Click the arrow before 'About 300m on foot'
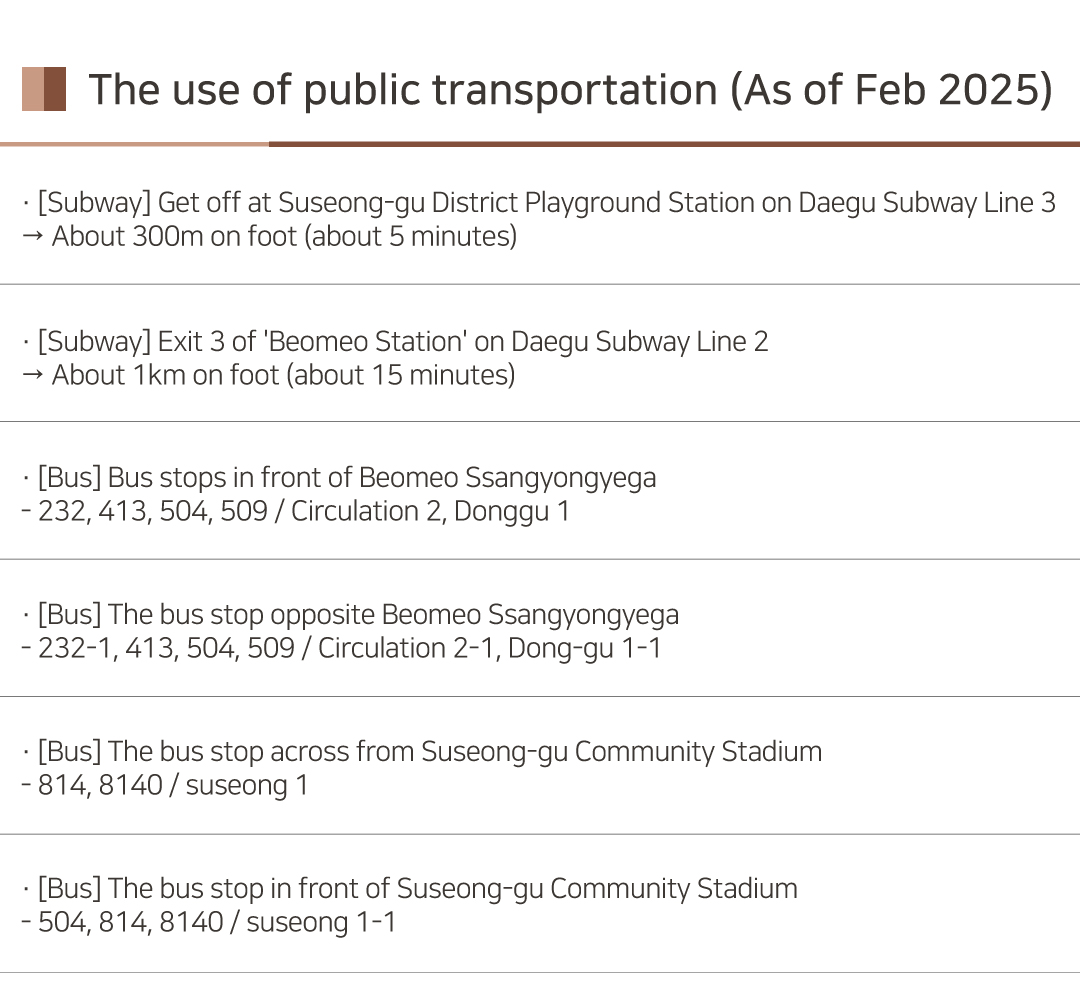The image size is (1080, 993). pos(33,236)
